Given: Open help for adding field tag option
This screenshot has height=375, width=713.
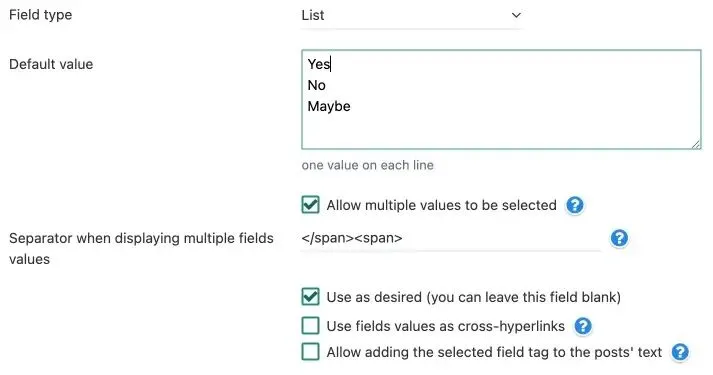Looking at the screenshot, I should click(x=680, y=352).
